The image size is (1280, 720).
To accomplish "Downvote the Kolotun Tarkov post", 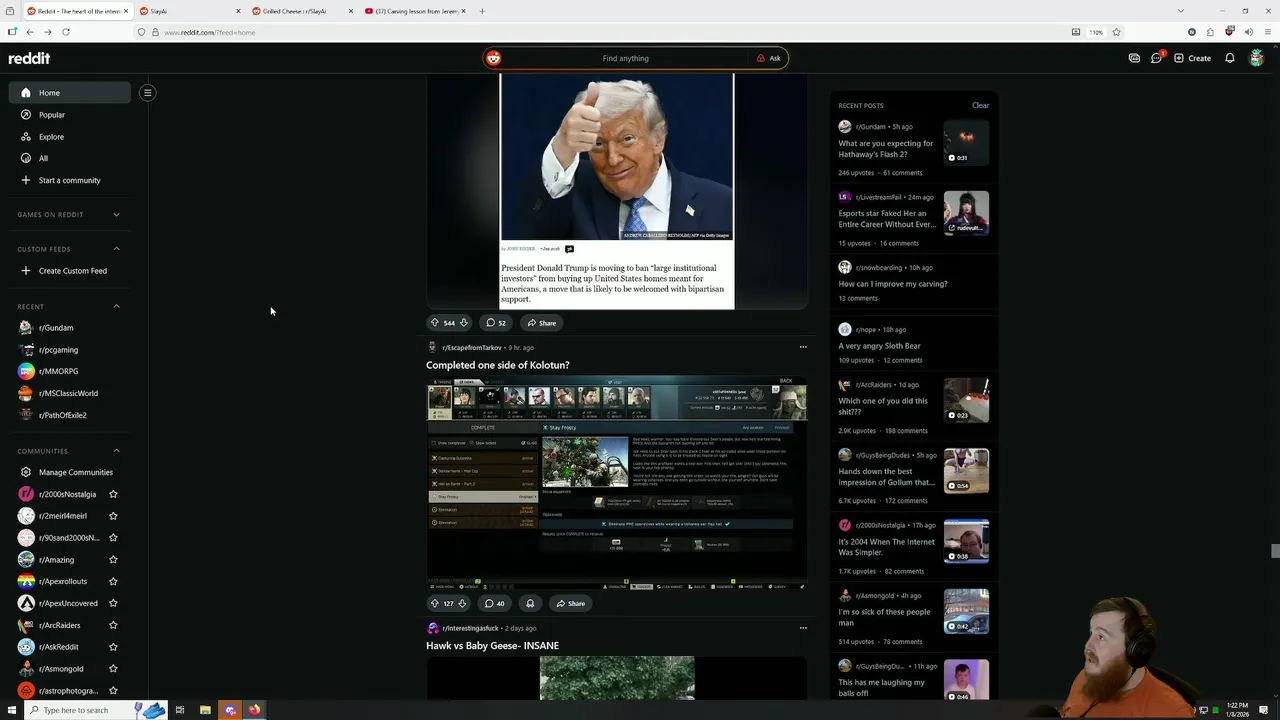I will pyautogui.click(x=463, y=603).
